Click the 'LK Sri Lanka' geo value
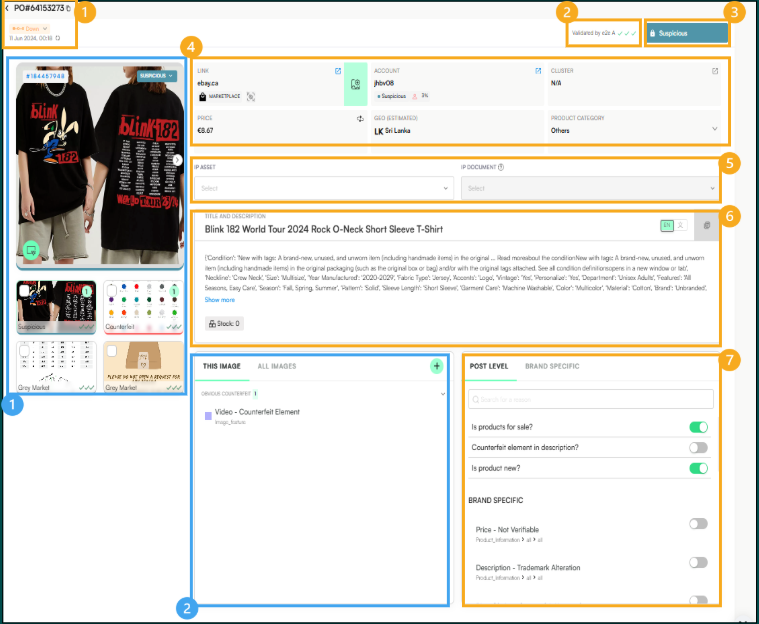Viewport: 759px width, 624px height. (392, 131)
